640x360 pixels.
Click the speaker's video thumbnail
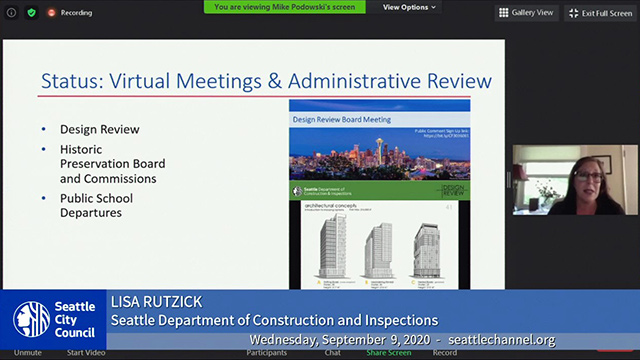(575, 180)
